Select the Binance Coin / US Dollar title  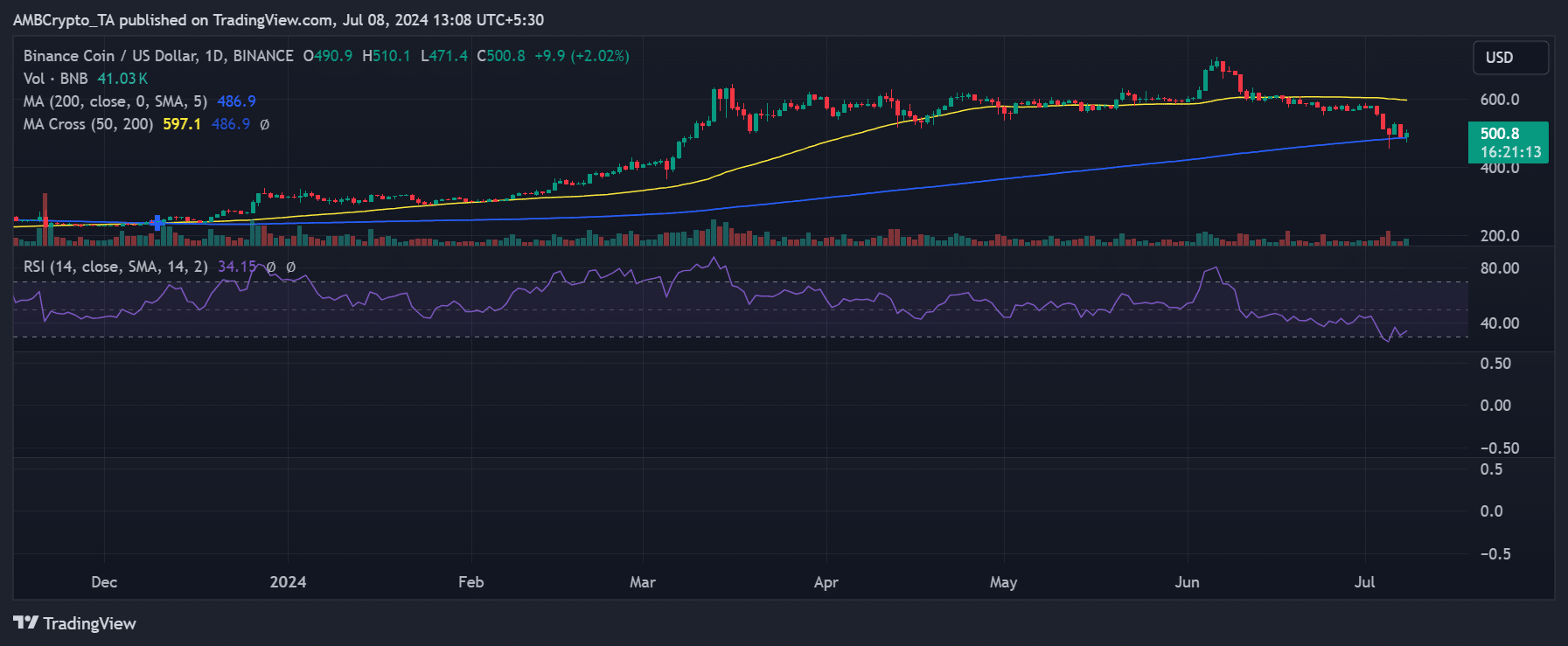click(158, 56)
